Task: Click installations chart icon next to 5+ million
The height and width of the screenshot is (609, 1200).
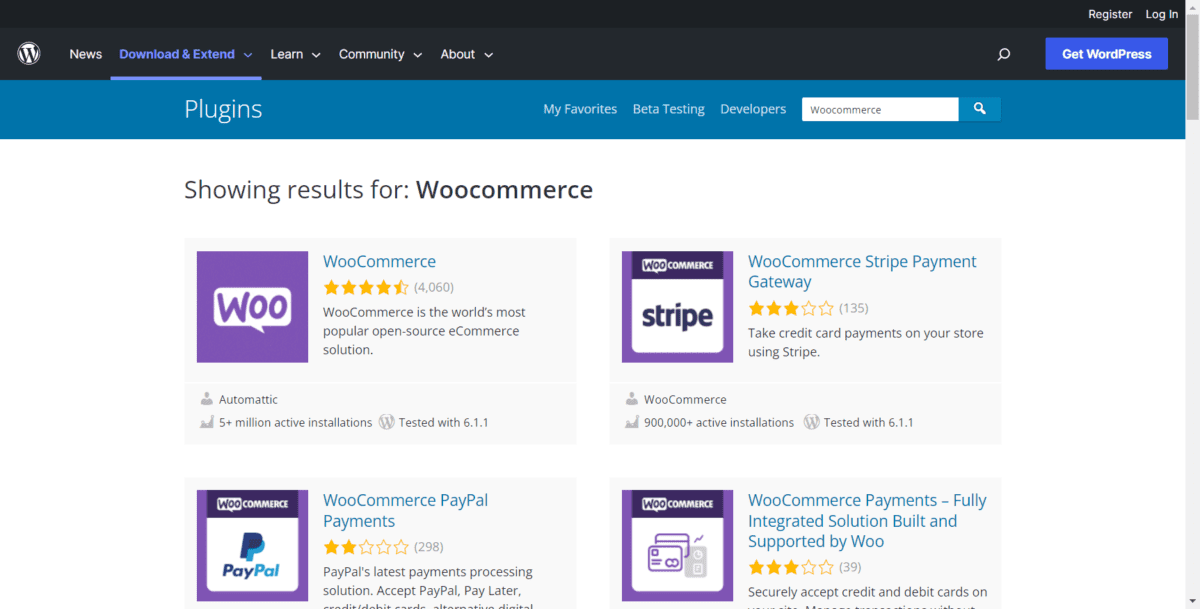Action: 207,422
